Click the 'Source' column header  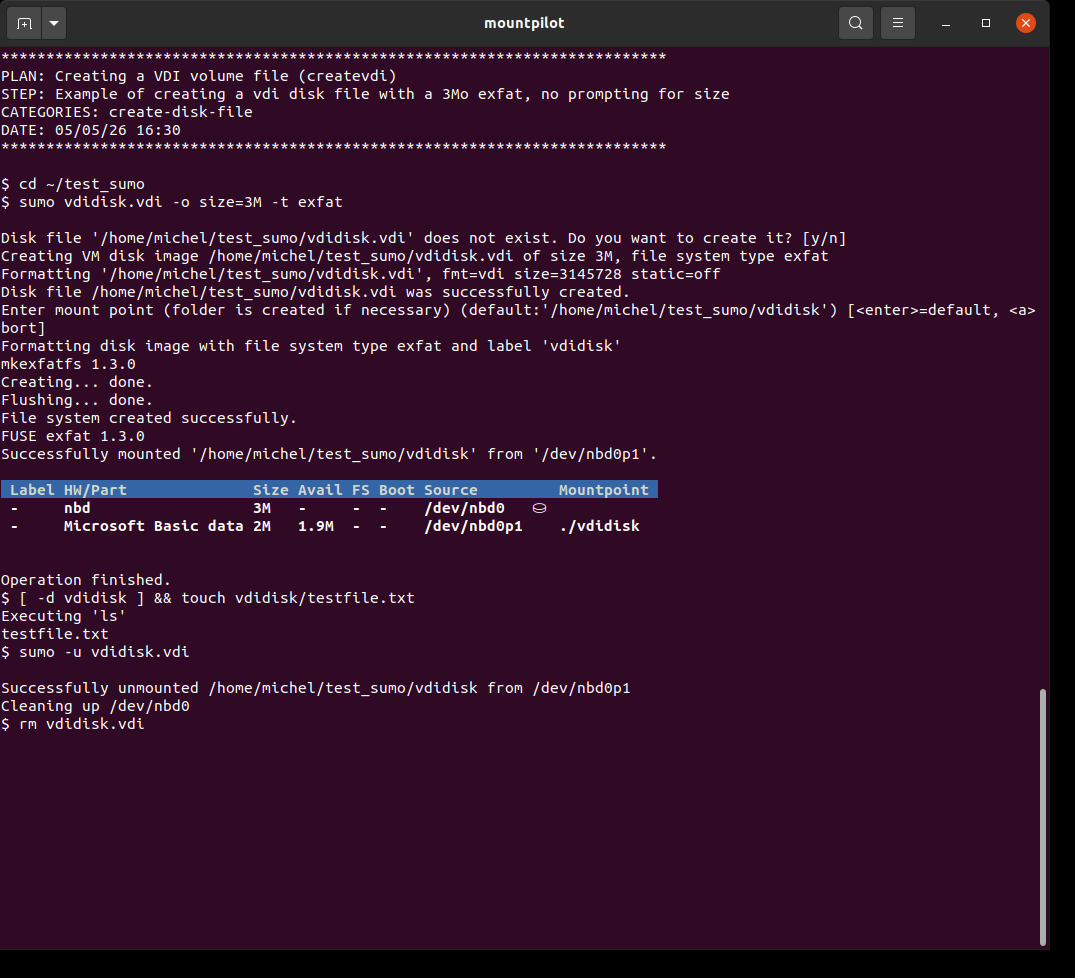450,490
